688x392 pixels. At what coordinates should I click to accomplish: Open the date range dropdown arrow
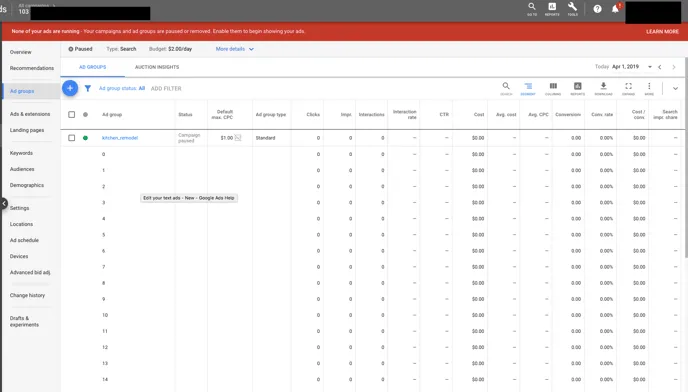pyautogui.click(x=650, y=67)
